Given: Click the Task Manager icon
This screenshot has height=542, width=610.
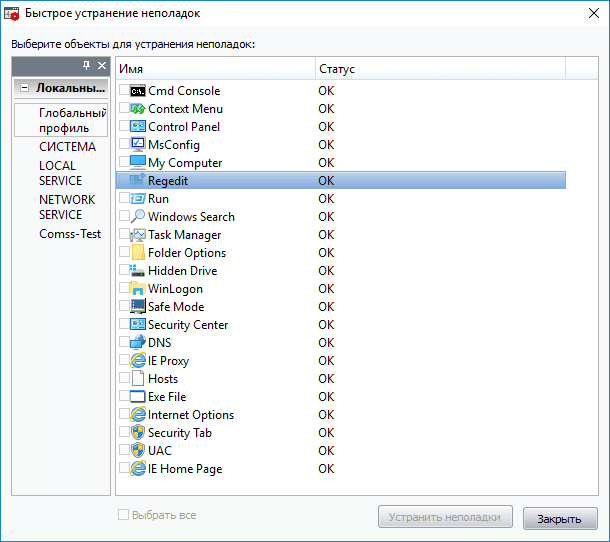Looking at the screenshot, I should tap(138, 235).
